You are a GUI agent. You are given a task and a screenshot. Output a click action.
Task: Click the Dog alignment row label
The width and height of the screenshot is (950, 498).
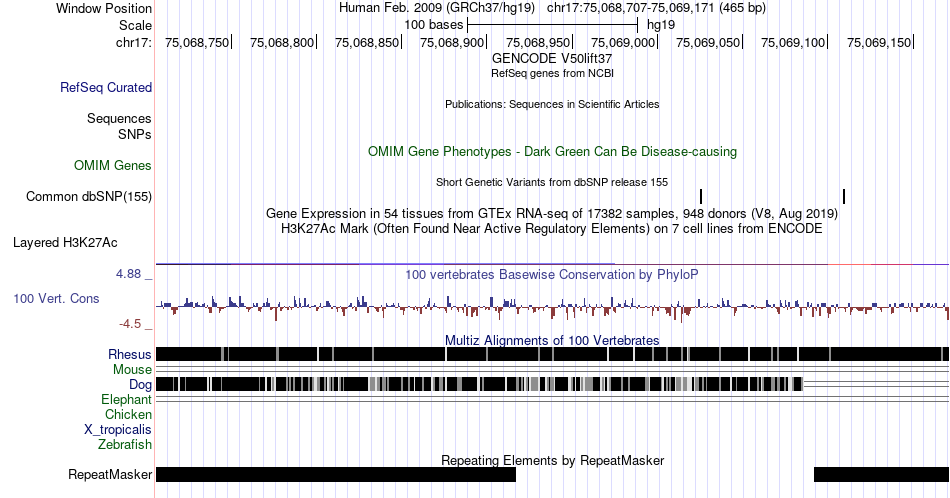coord(141,385)
